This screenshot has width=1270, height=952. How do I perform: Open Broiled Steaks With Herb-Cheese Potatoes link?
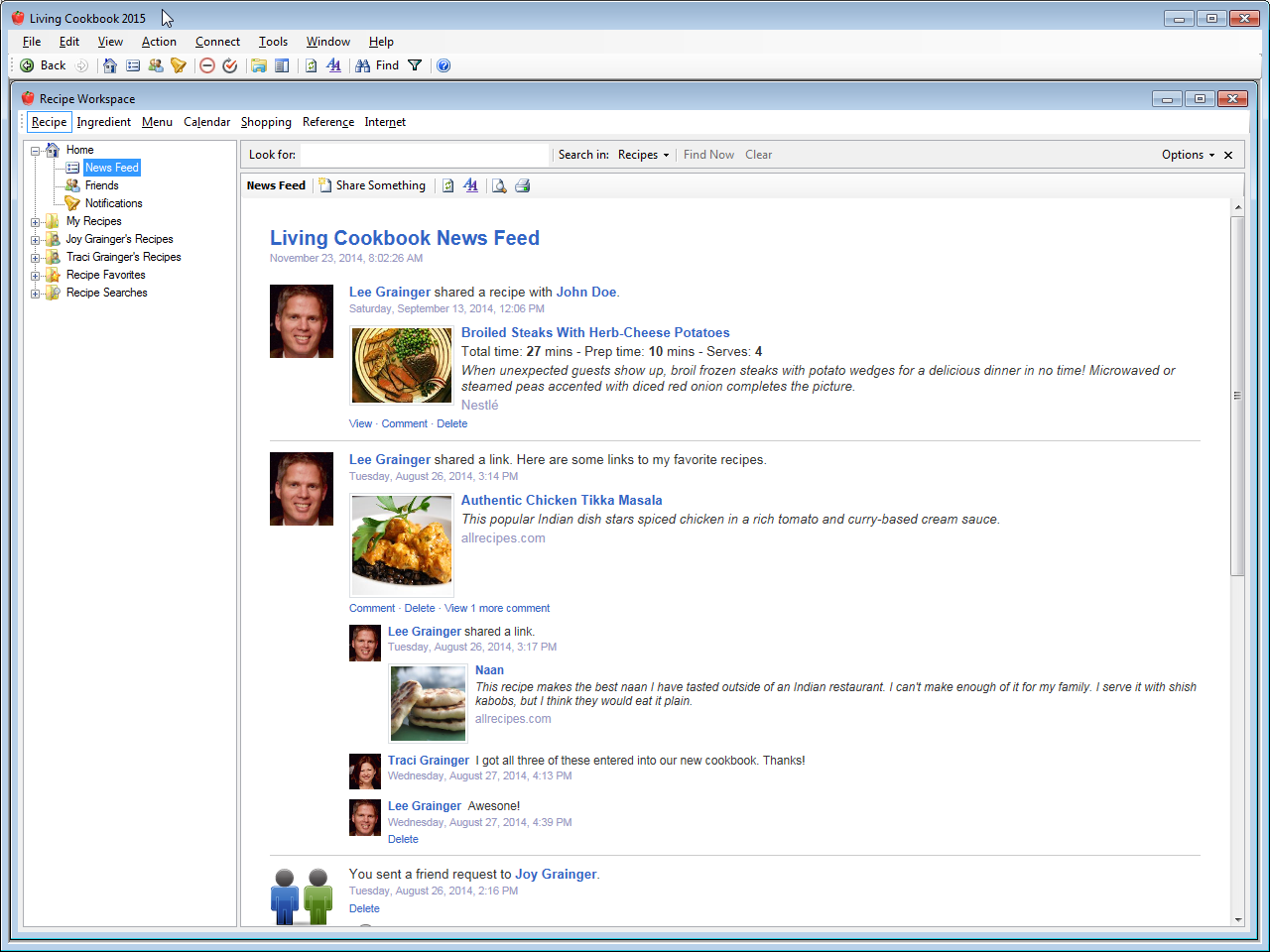click(595, 332)
